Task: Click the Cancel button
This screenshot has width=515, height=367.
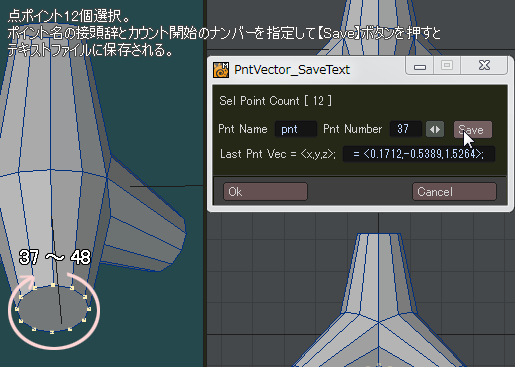Action: pos(454,192)
